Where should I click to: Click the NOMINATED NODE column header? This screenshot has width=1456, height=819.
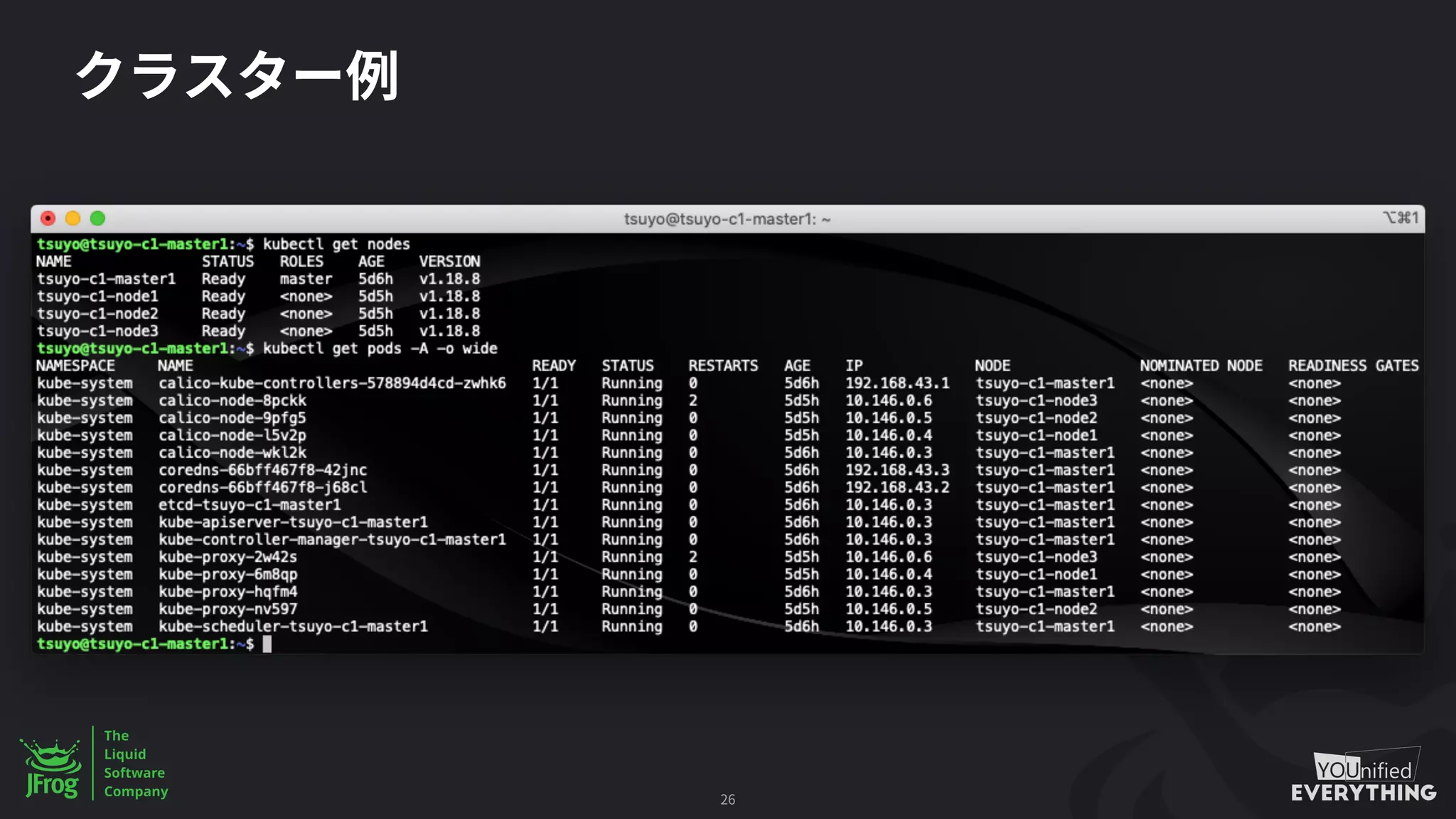pos(1201,365)
